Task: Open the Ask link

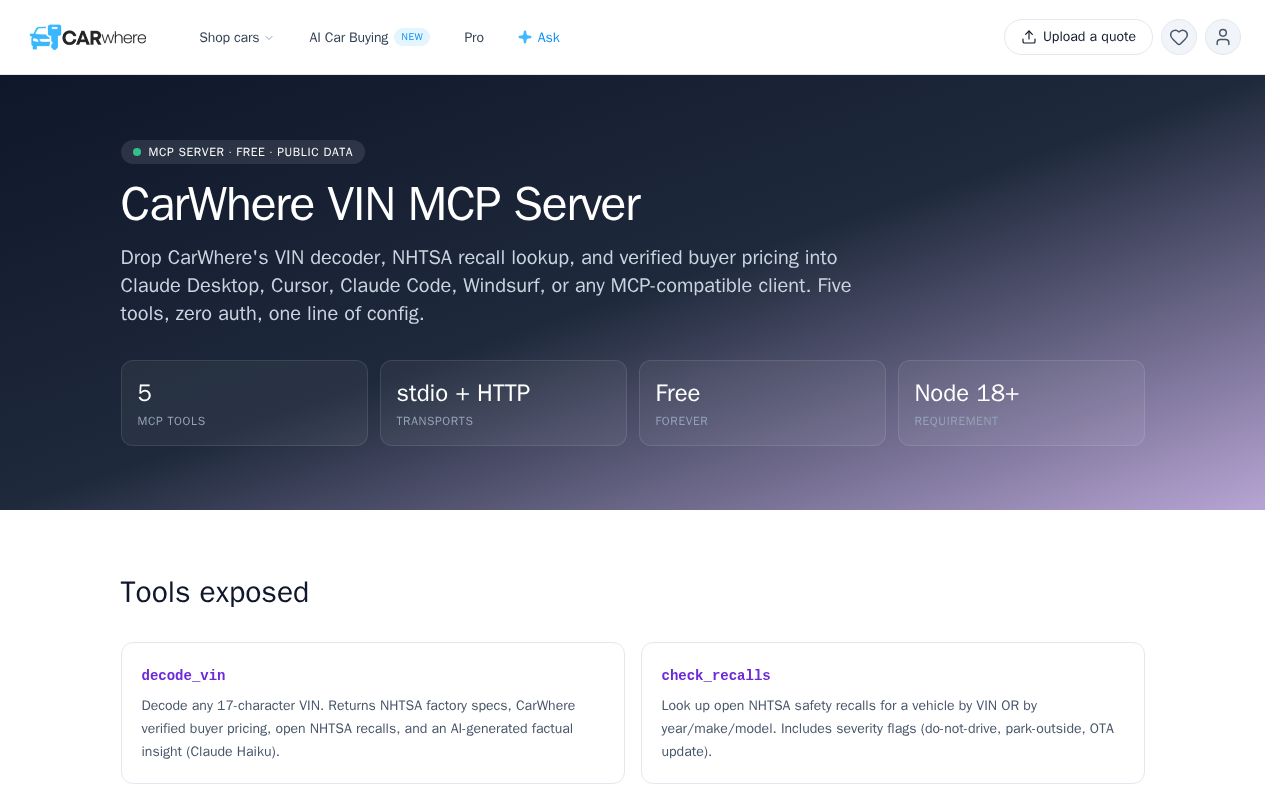Action: [x=539, y=37]
